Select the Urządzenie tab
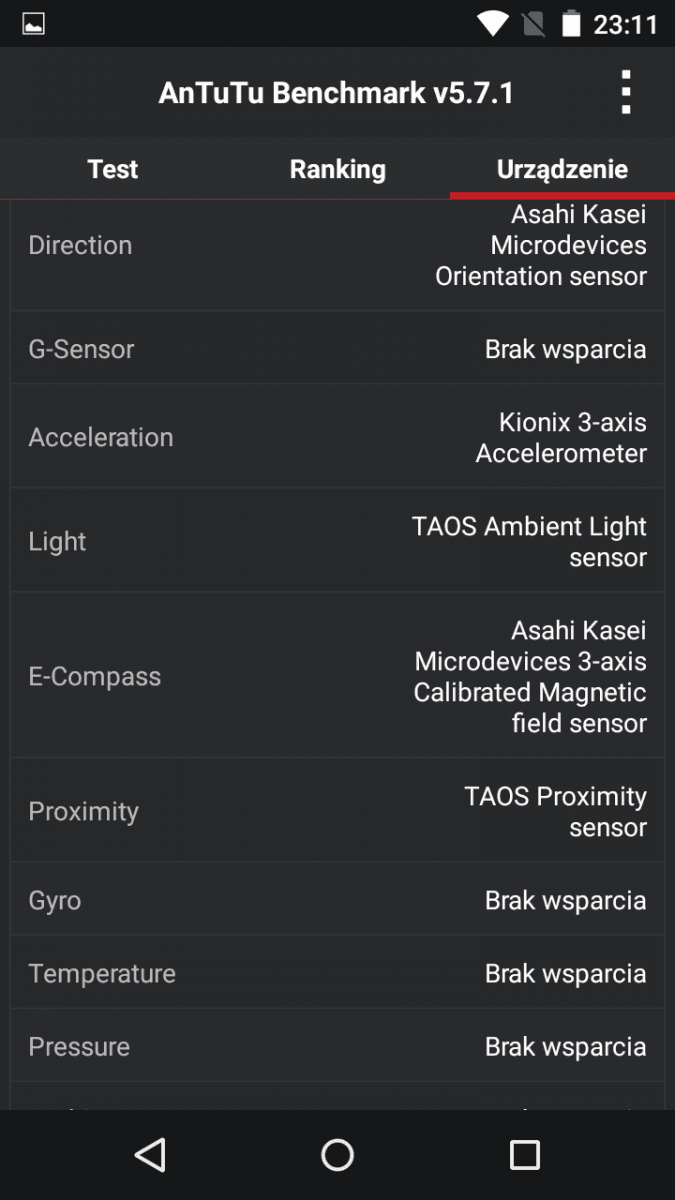The height and width of the screenshot is (1200, 675). (x=562, y=169)
